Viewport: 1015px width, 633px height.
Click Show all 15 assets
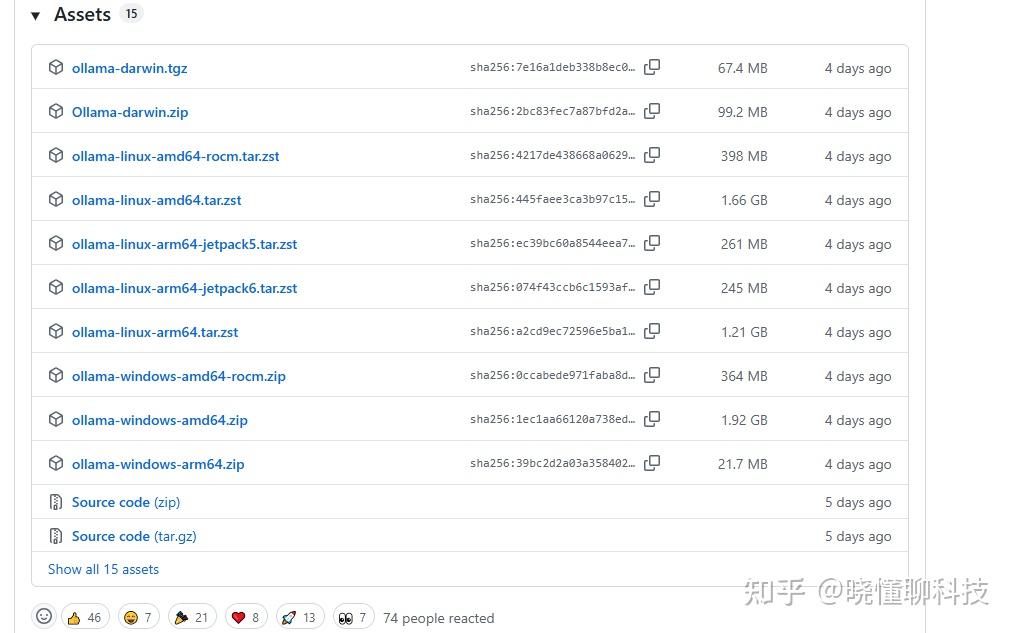click(104, 570)
